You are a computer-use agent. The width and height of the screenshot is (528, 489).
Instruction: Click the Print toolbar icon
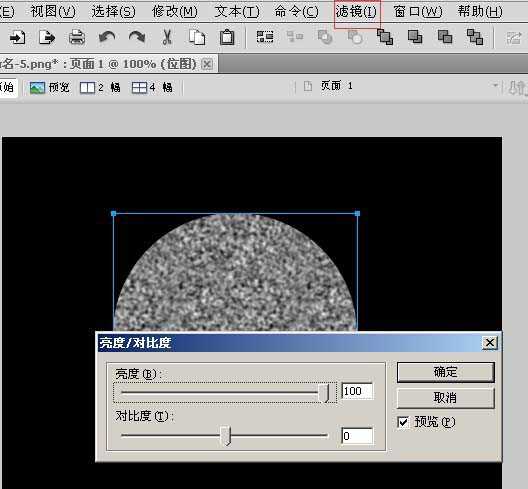(x=77, y=37)
